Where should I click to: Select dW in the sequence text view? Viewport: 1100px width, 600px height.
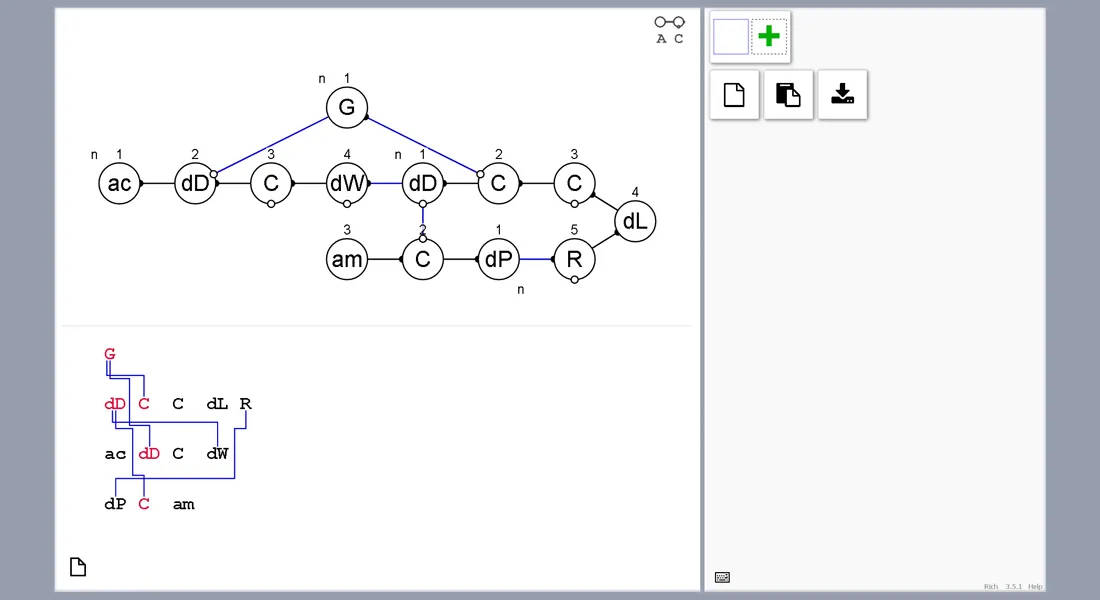[217, 454]
